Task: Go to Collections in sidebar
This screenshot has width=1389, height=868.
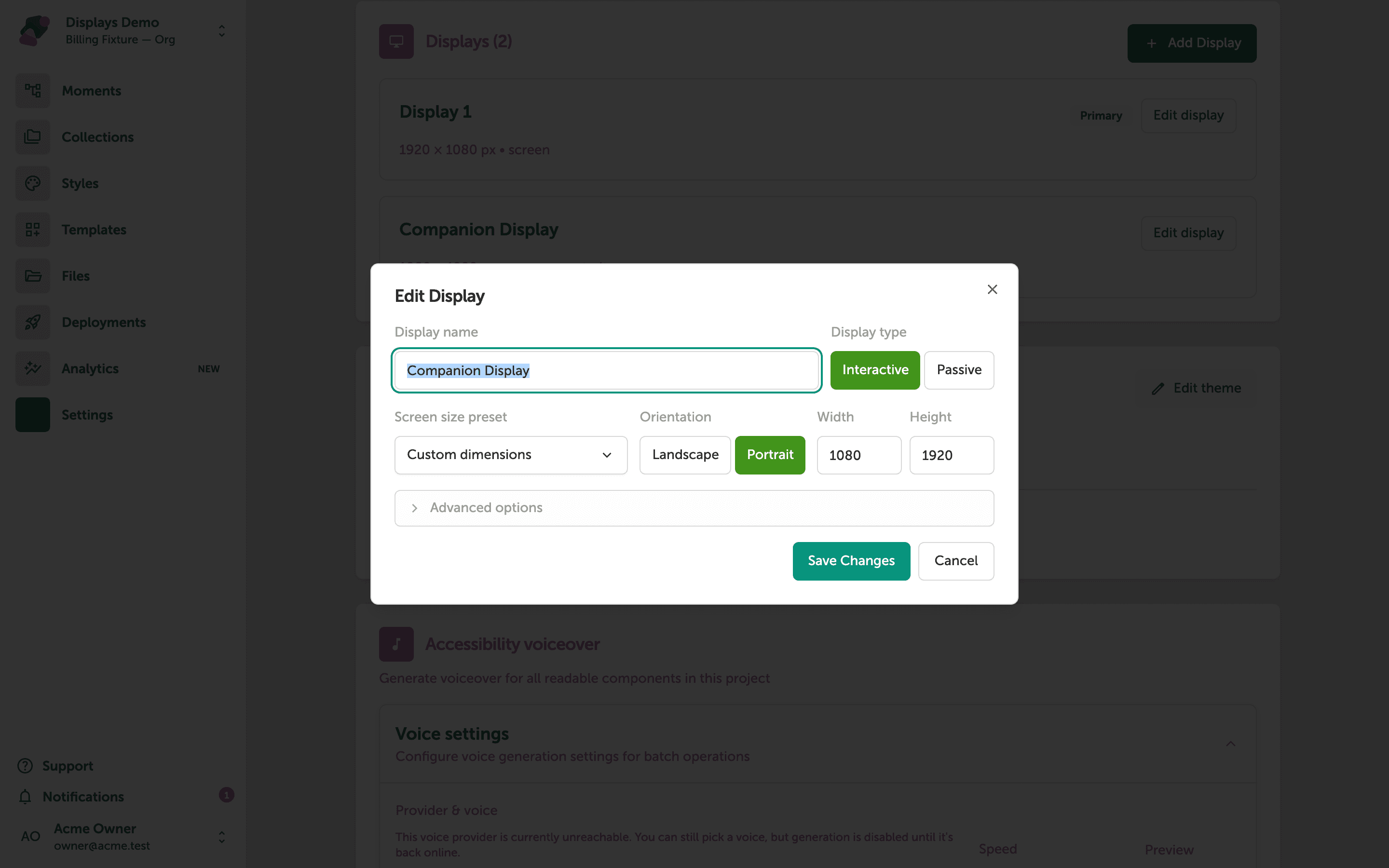Action: point(97,137)
